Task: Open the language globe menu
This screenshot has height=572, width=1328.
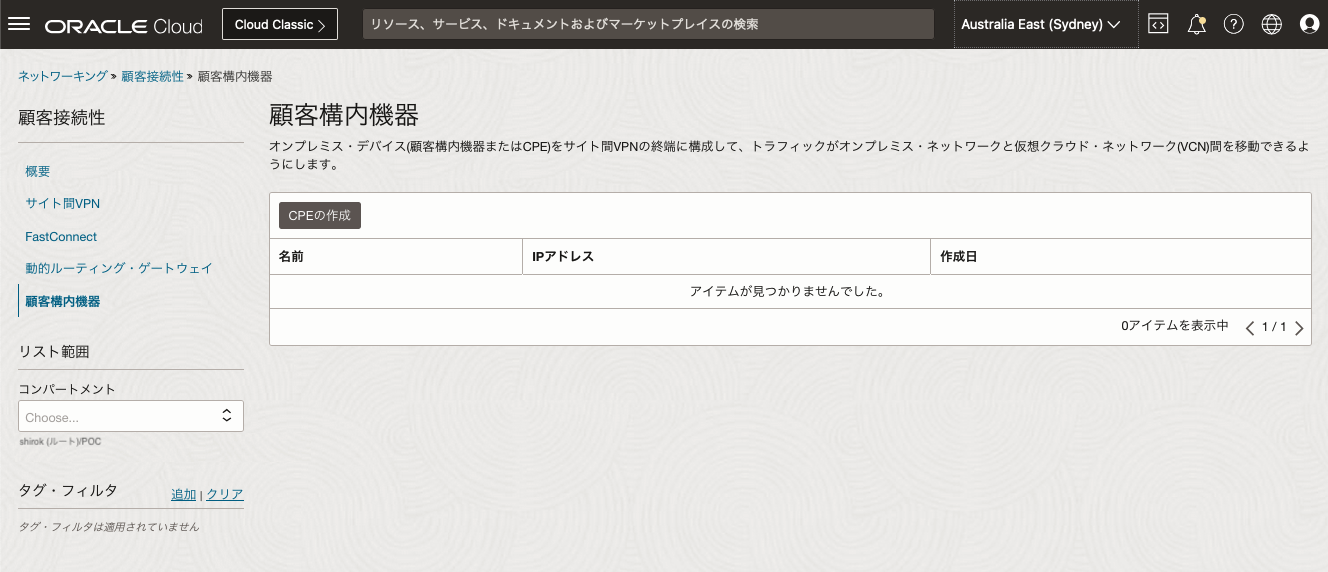Action: pos(1272,25)
